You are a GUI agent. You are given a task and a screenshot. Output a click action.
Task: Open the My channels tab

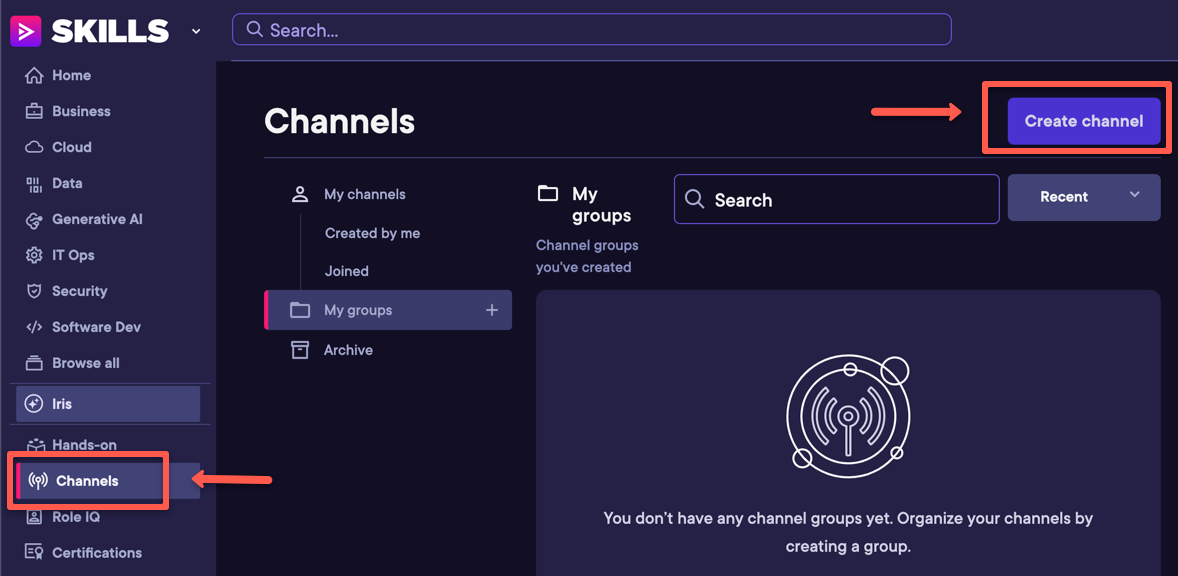point(364,194)
